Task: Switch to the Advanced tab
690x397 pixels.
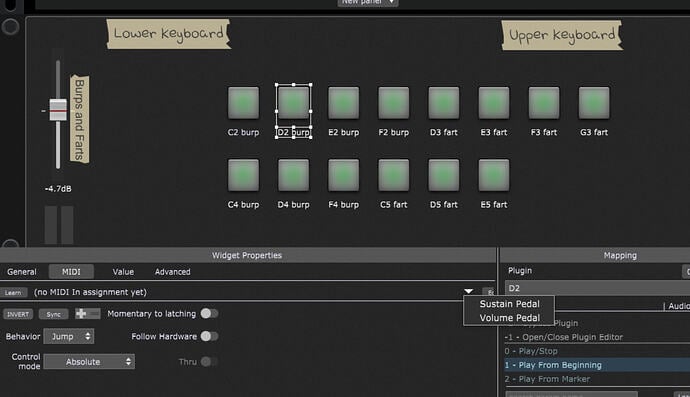Action: click(x=172, y=272)
